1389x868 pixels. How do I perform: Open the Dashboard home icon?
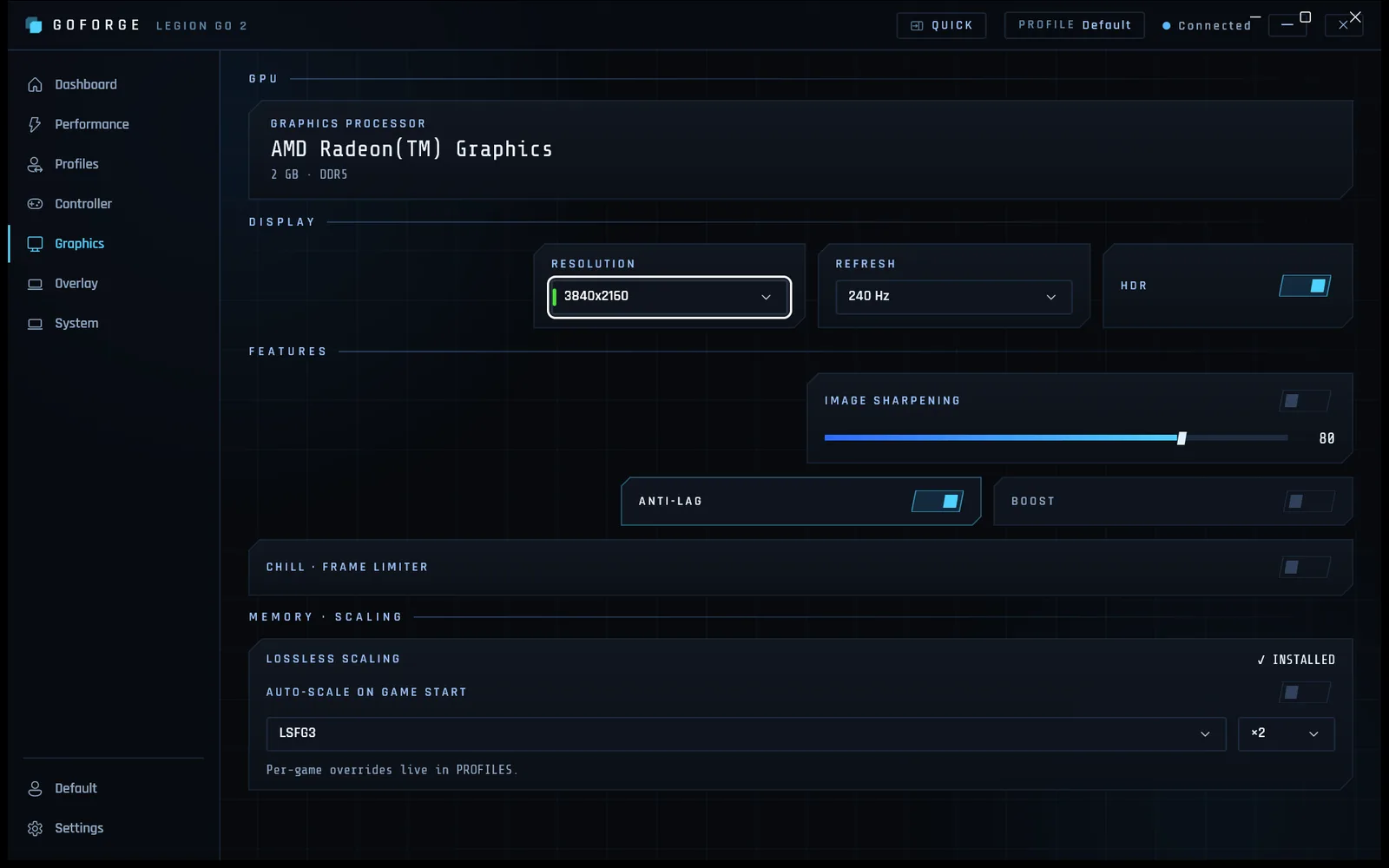pos(35,84)
